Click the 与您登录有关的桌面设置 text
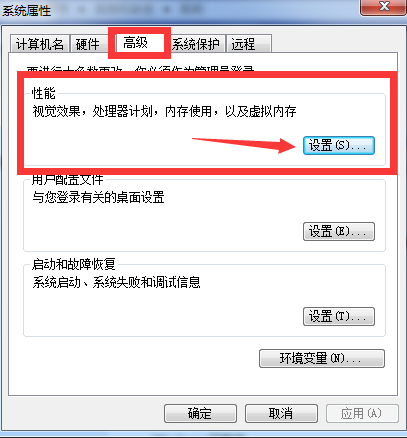 coord(98,197)
